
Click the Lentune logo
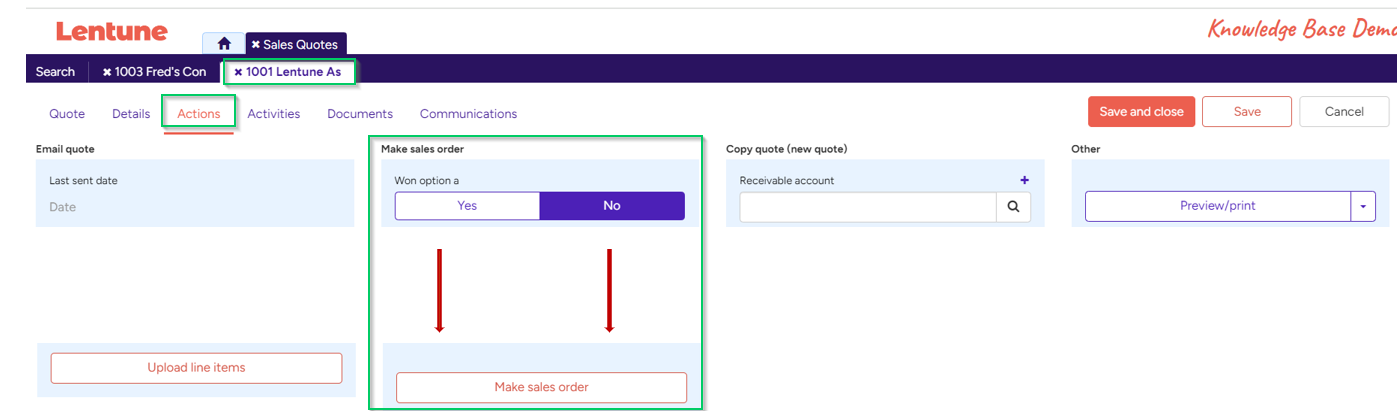click(112, 31)
